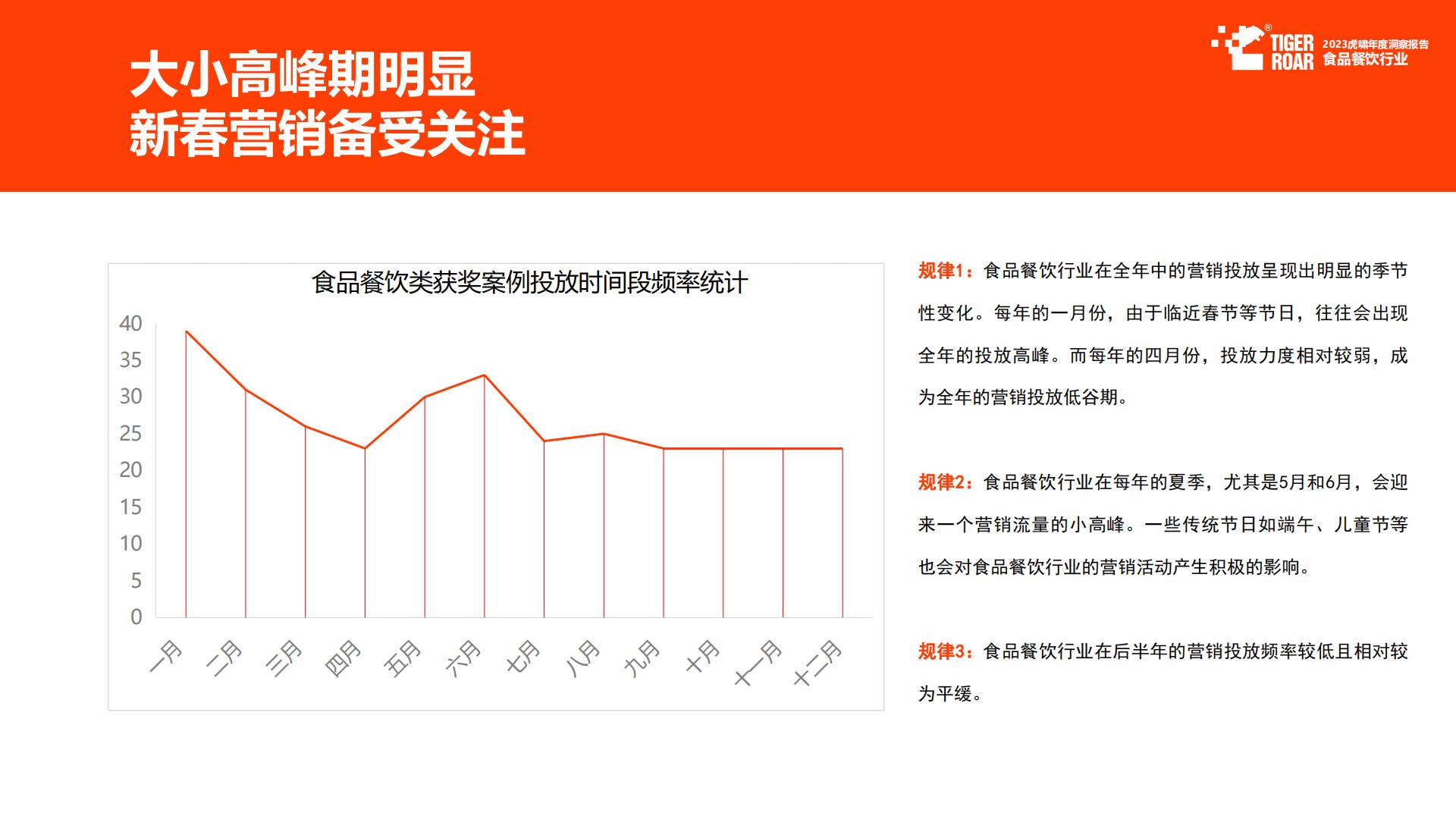1456x819 pixels.
Task: Click the January peak data point on line
Action: (x=186, y=331)
